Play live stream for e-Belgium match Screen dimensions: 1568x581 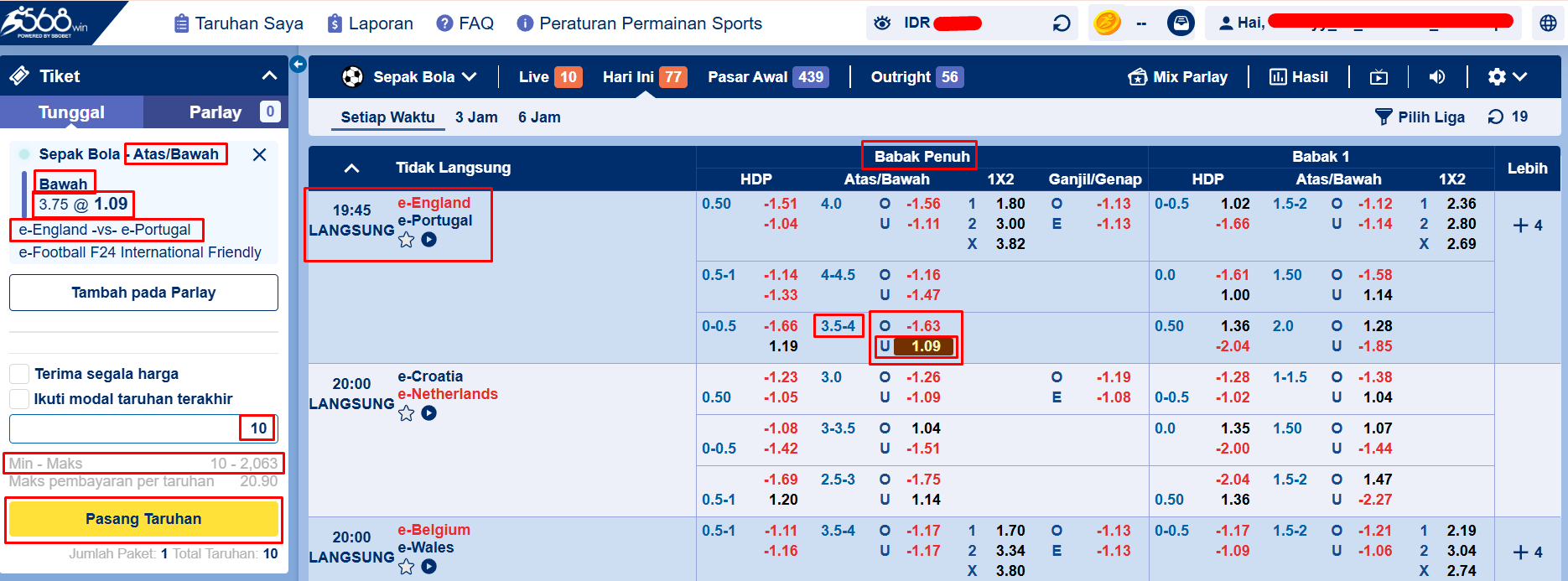point(429,567)
